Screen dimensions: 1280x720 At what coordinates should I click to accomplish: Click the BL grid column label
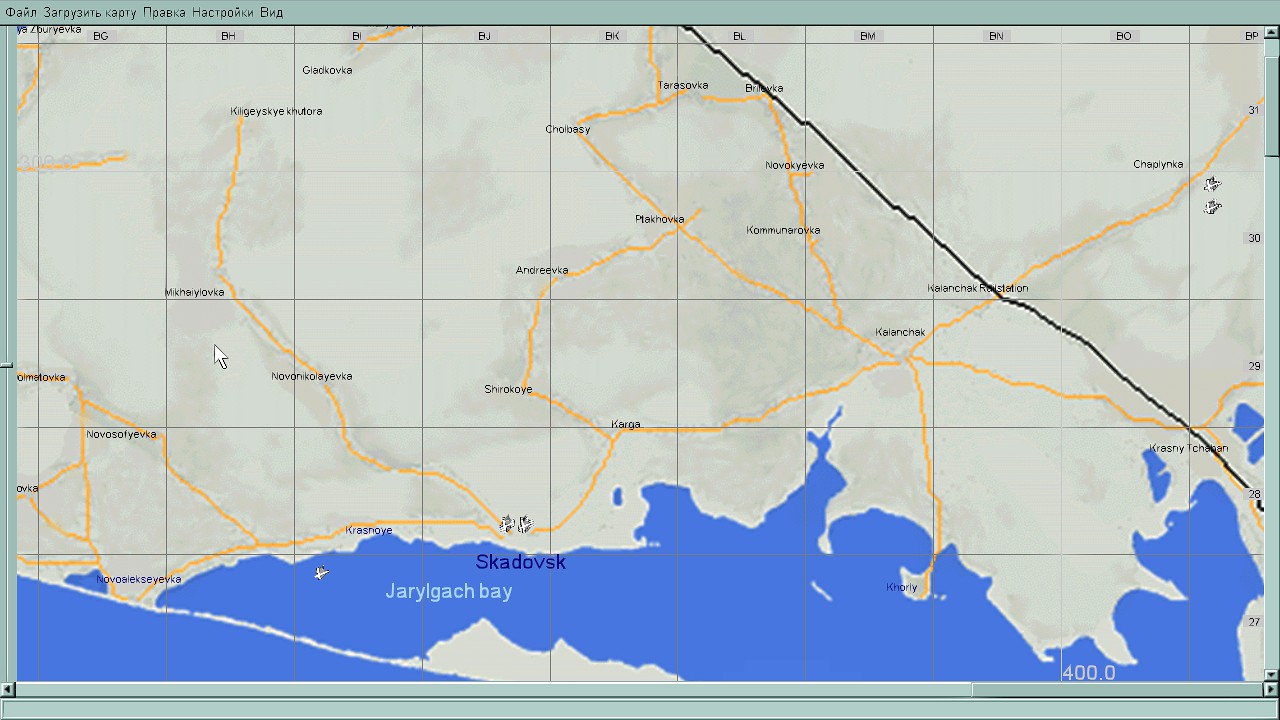pos(739,36)
